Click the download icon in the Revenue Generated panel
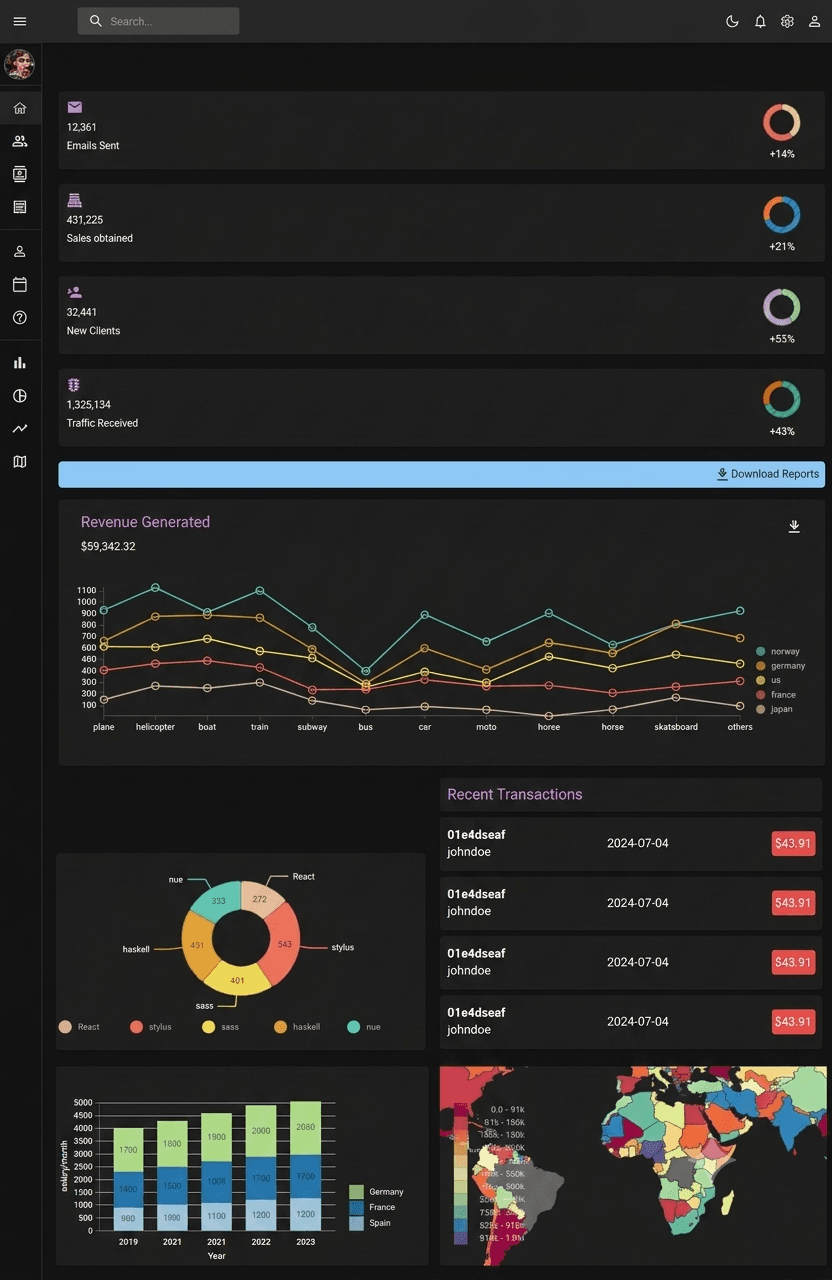832x1280 pixels. pyautogui.click(x=794, y=526)
